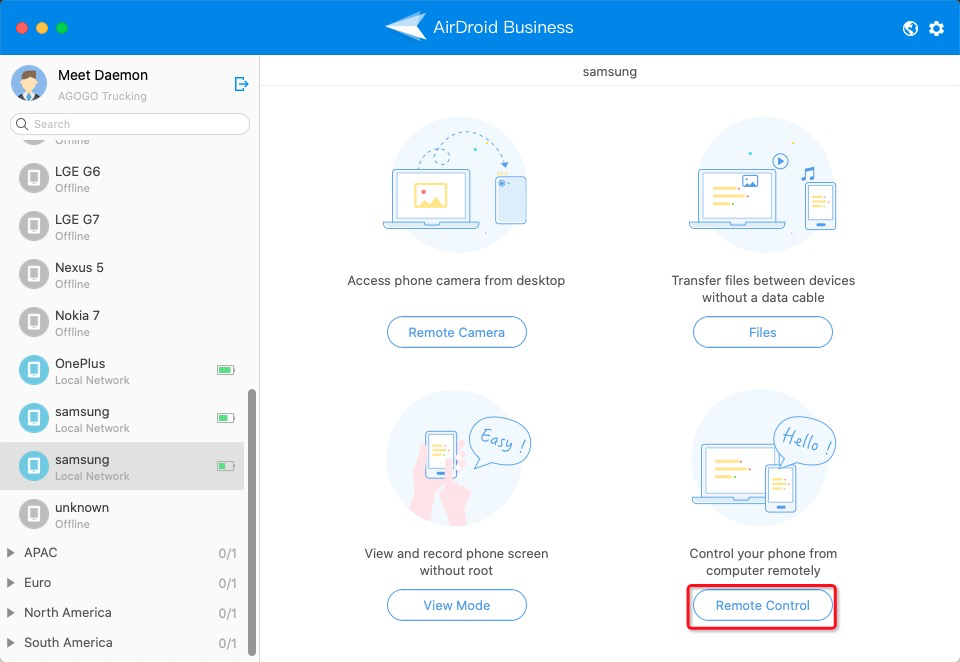Click the OnePlus battery indicator
This screenshot has height=662, width=960.
point(226,370)
